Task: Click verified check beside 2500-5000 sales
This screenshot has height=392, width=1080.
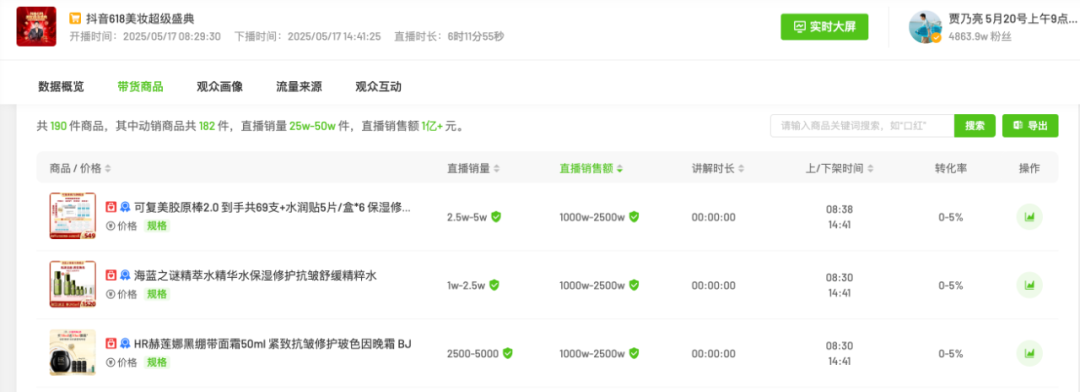Action: click(508, 353)
